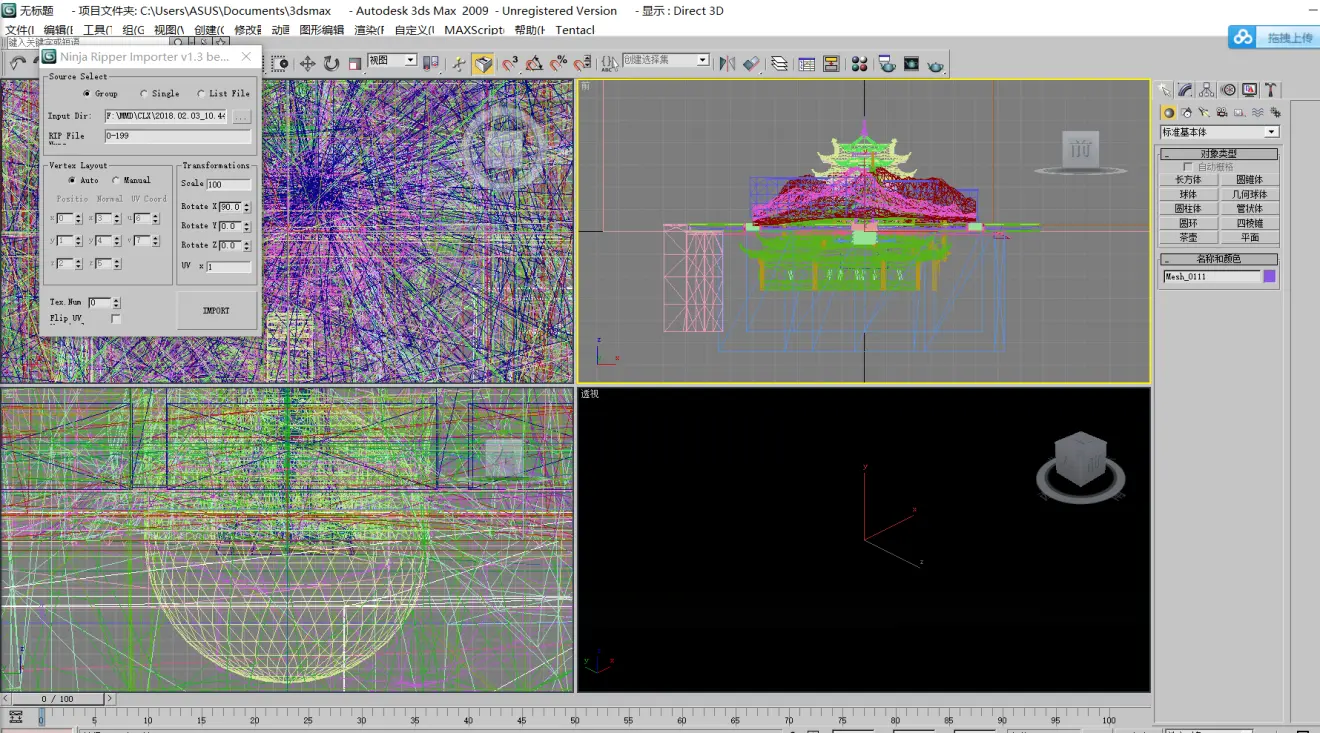The image size is (1320, 733).
Task: Open the 编辑 menu
Action: (x=59, y=30)
